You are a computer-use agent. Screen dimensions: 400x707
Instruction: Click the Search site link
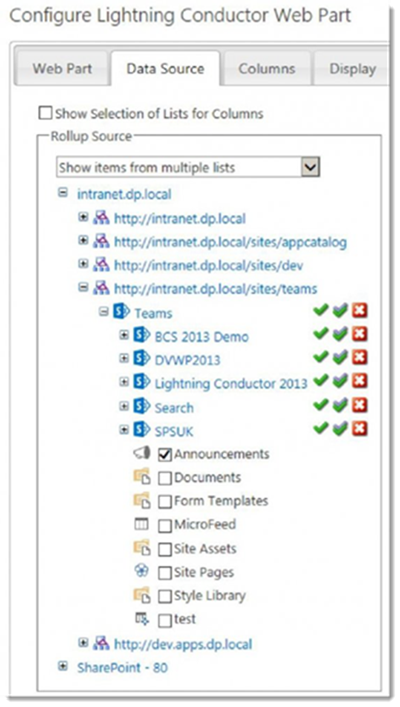coord(174,408)
